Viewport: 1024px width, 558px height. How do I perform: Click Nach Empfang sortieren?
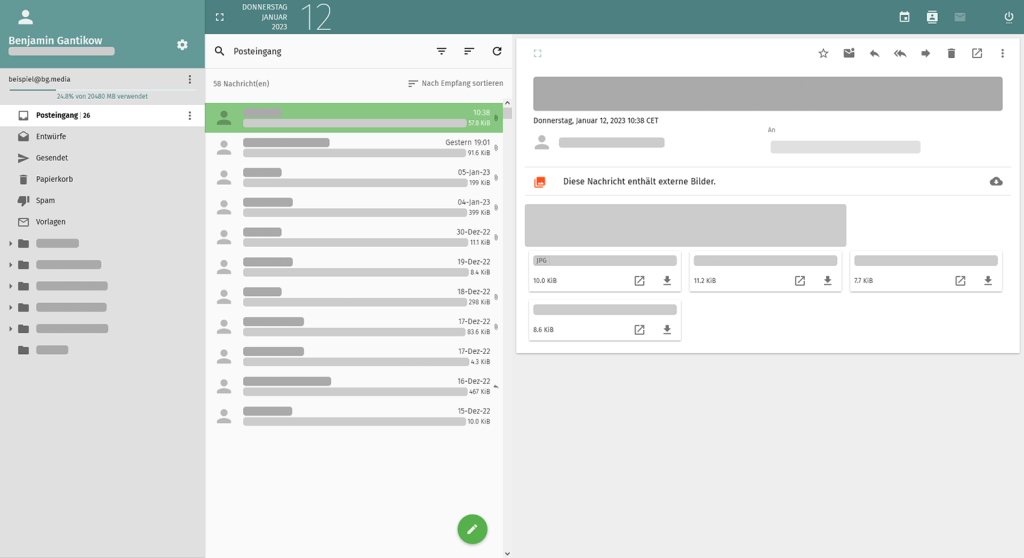point(455,84)
